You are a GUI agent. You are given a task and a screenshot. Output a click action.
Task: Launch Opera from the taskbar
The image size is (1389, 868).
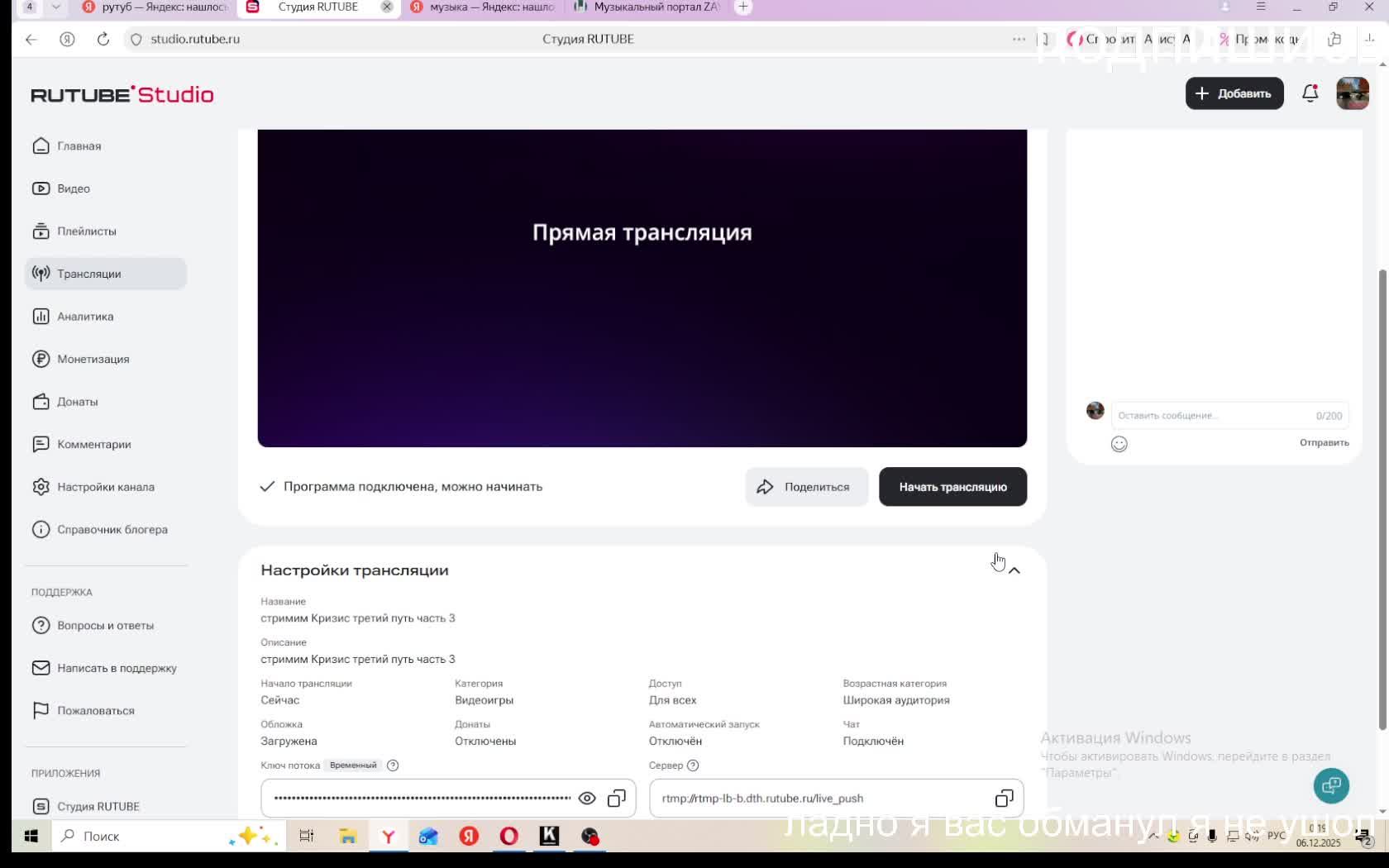tap(509, 836)
